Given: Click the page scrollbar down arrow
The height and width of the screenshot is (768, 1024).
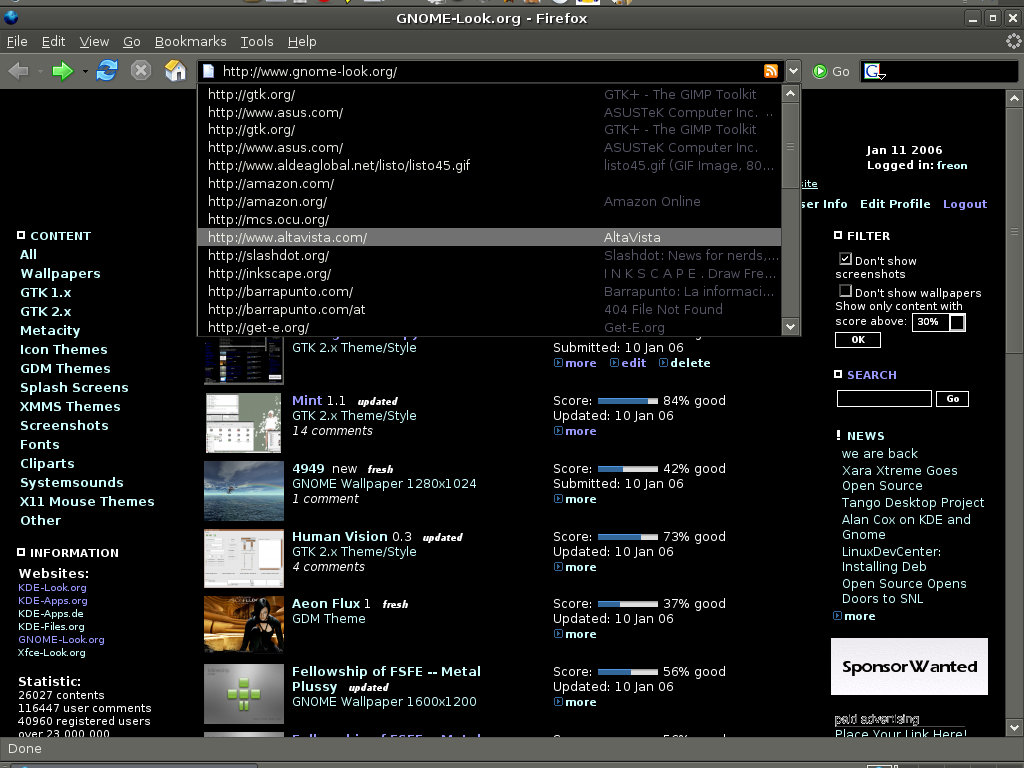Looking at the screenshot, I should [x=1014, y=727].
